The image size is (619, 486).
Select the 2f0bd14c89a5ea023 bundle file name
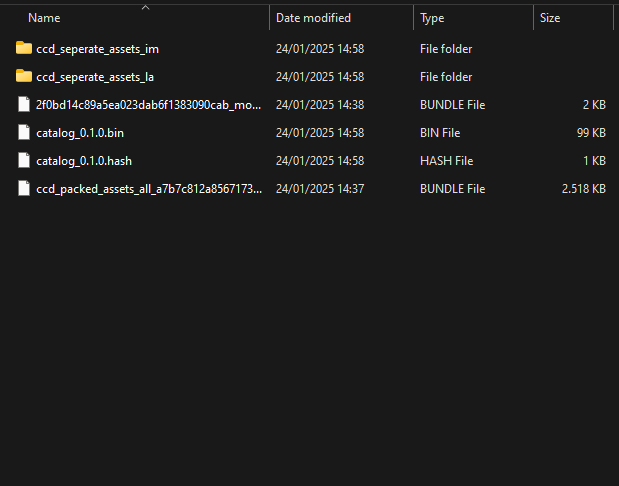149,104
